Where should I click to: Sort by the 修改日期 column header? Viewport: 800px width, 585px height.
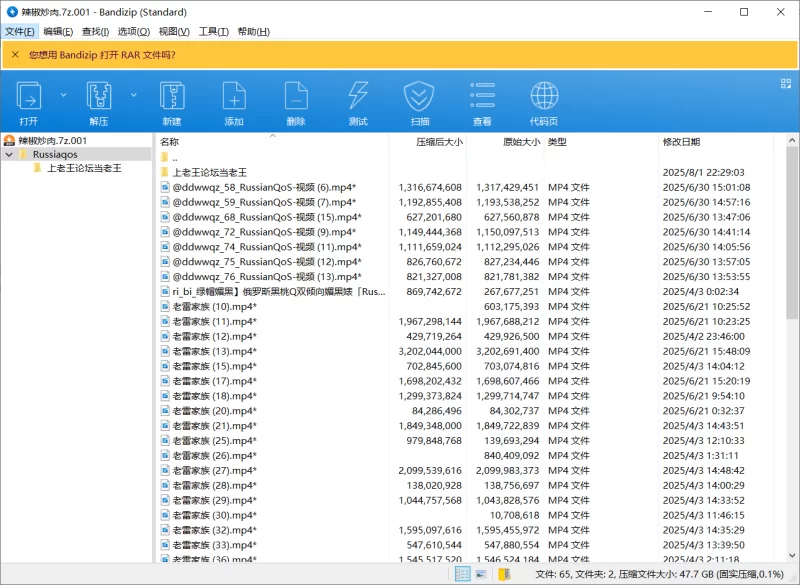point(681,142)
